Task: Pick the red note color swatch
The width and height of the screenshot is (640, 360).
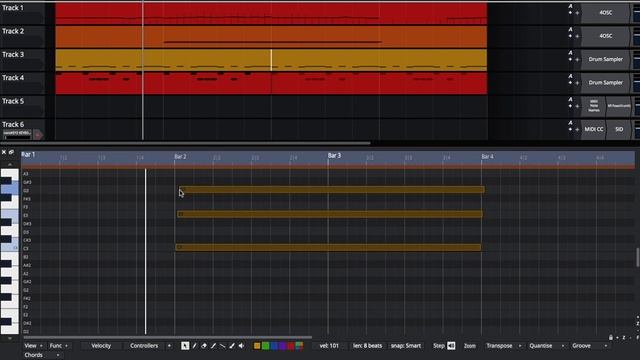Action: point(291,346)
